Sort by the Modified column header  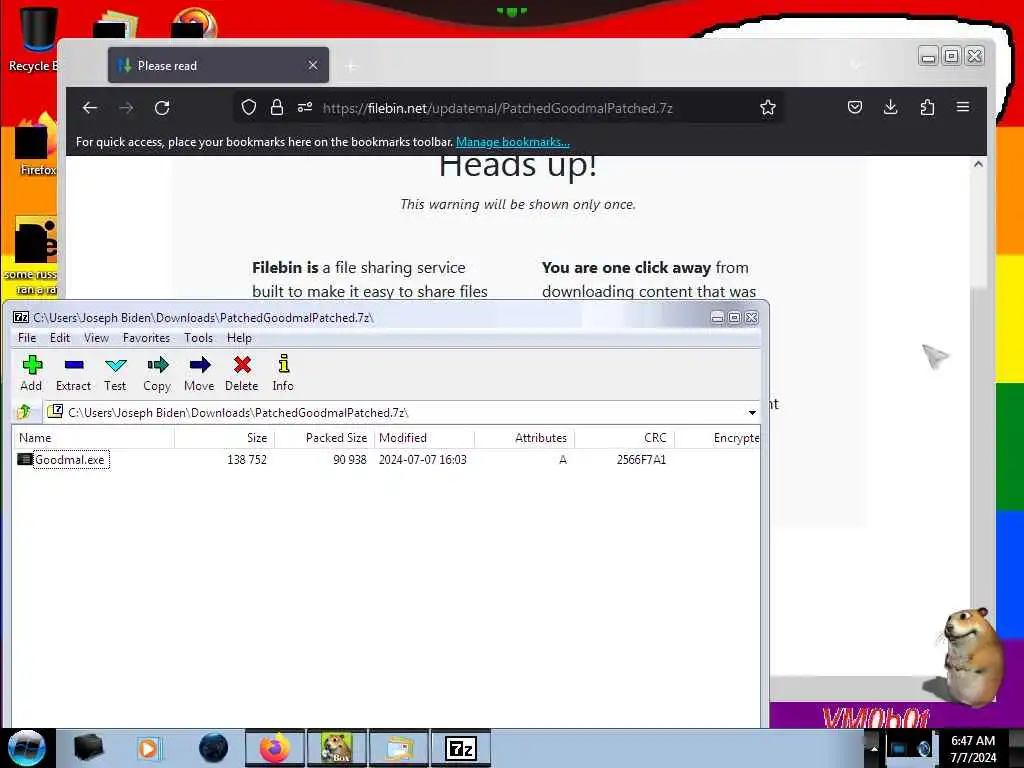point(424,438)
